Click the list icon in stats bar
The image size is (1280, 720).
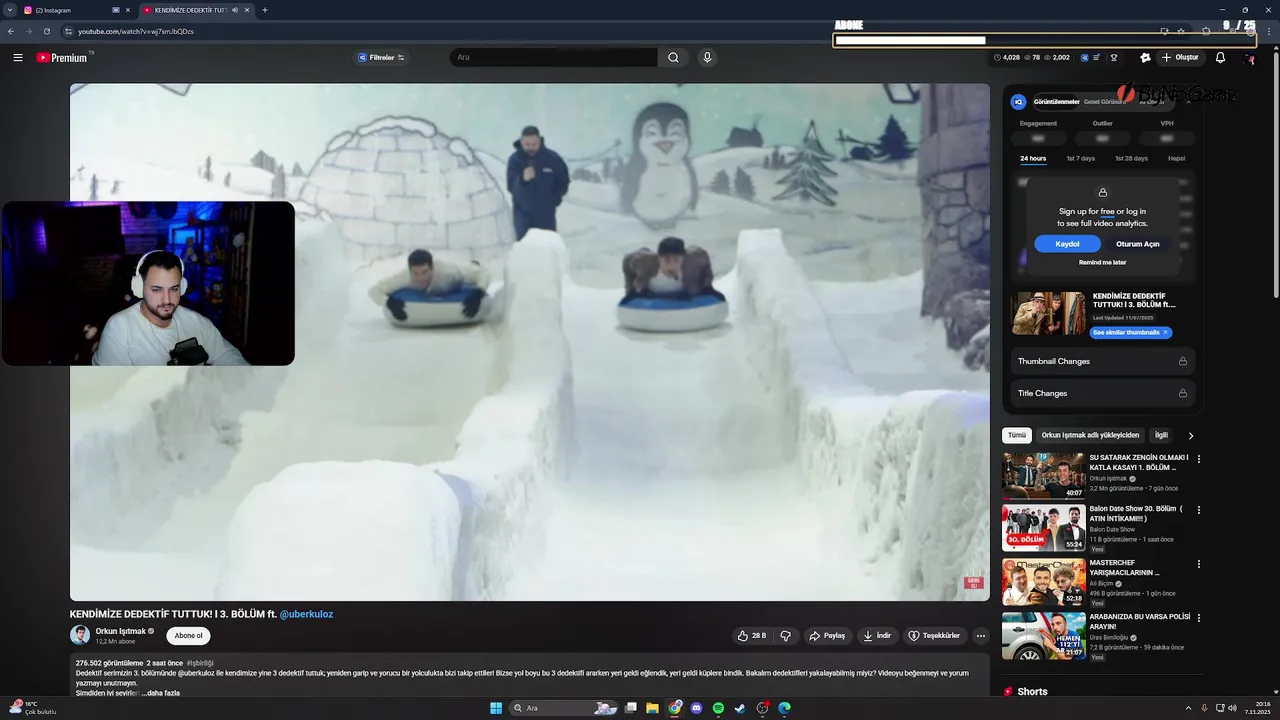(1097, 58)
